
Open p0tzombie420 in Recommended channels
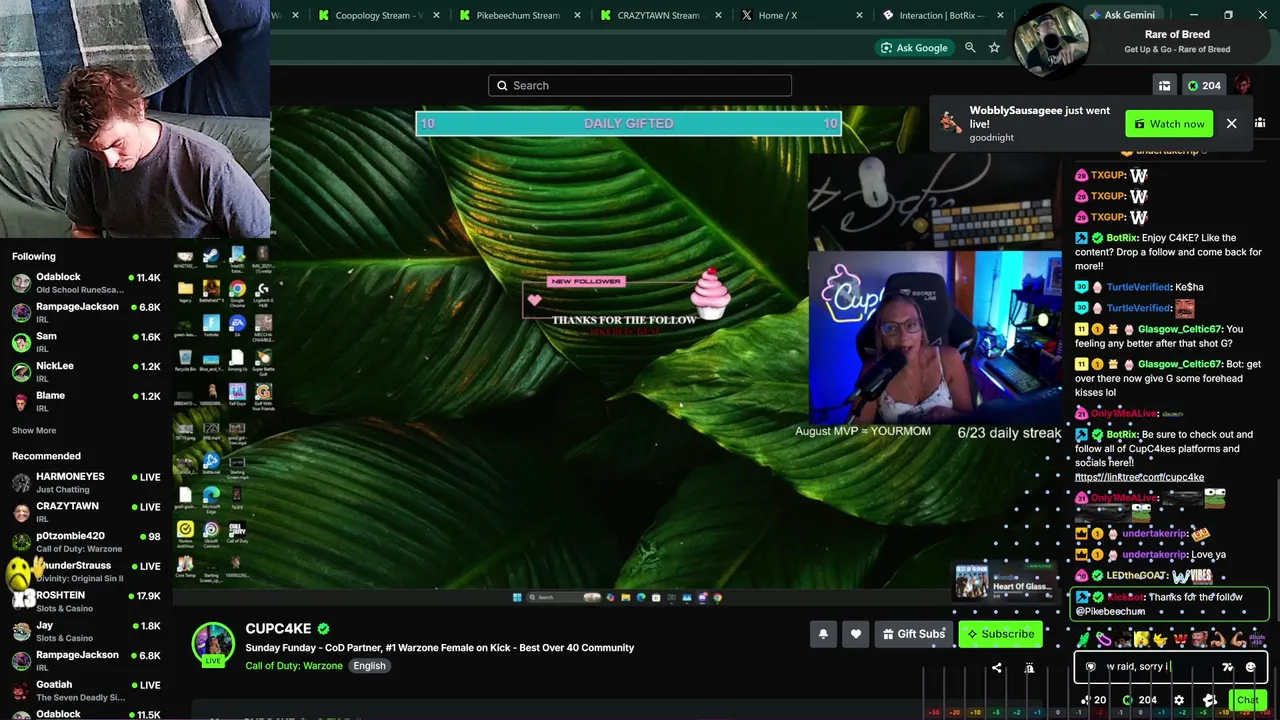(86, 542)
